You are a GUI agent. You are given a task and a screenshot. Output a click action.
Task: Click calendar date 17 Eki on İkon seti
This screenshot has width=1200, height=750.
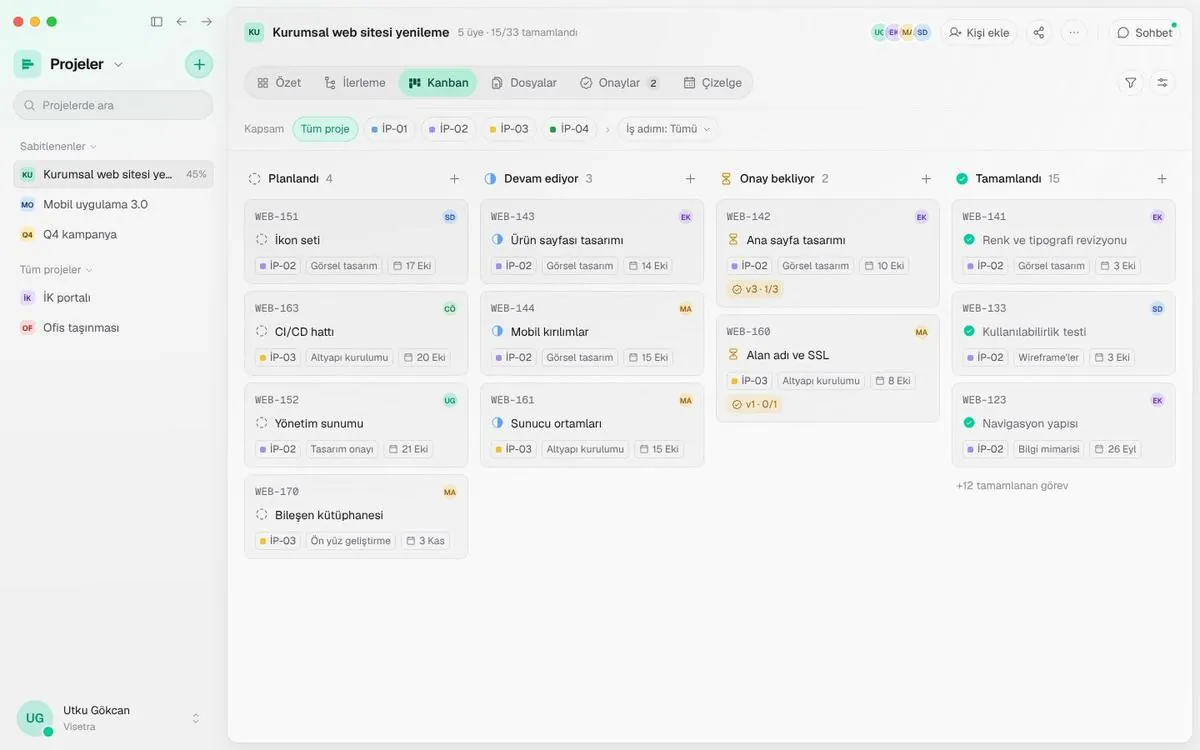tap(412, 266)
